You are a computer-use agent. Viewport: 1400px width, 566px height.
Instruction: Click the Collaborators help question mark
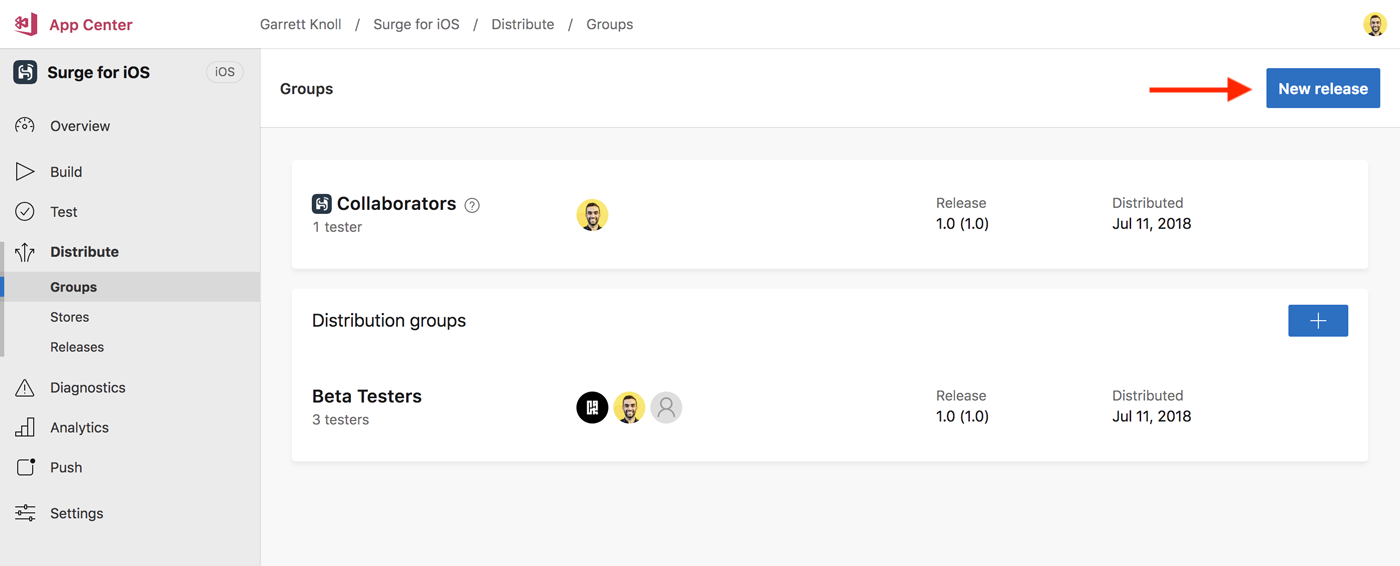click(x=472, y=205)
